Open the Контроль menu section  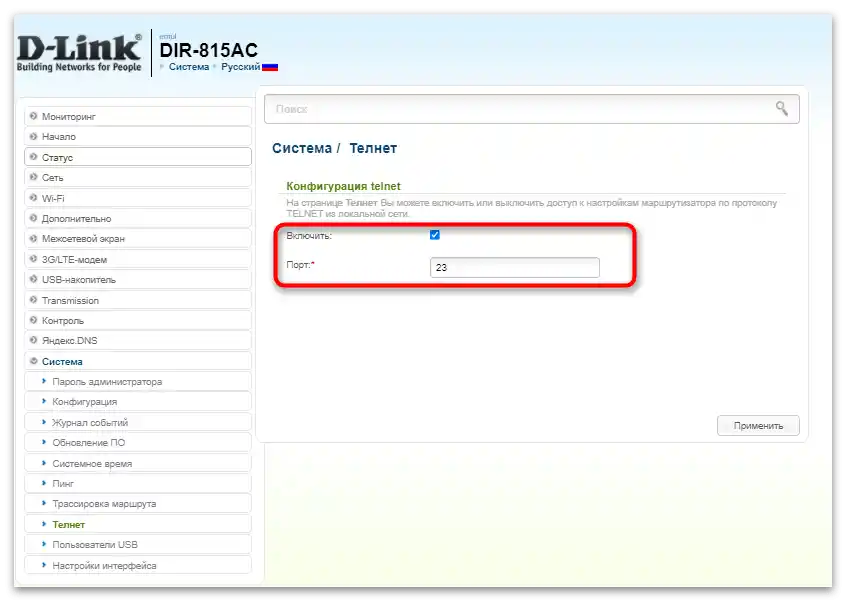tap(138, 320)
